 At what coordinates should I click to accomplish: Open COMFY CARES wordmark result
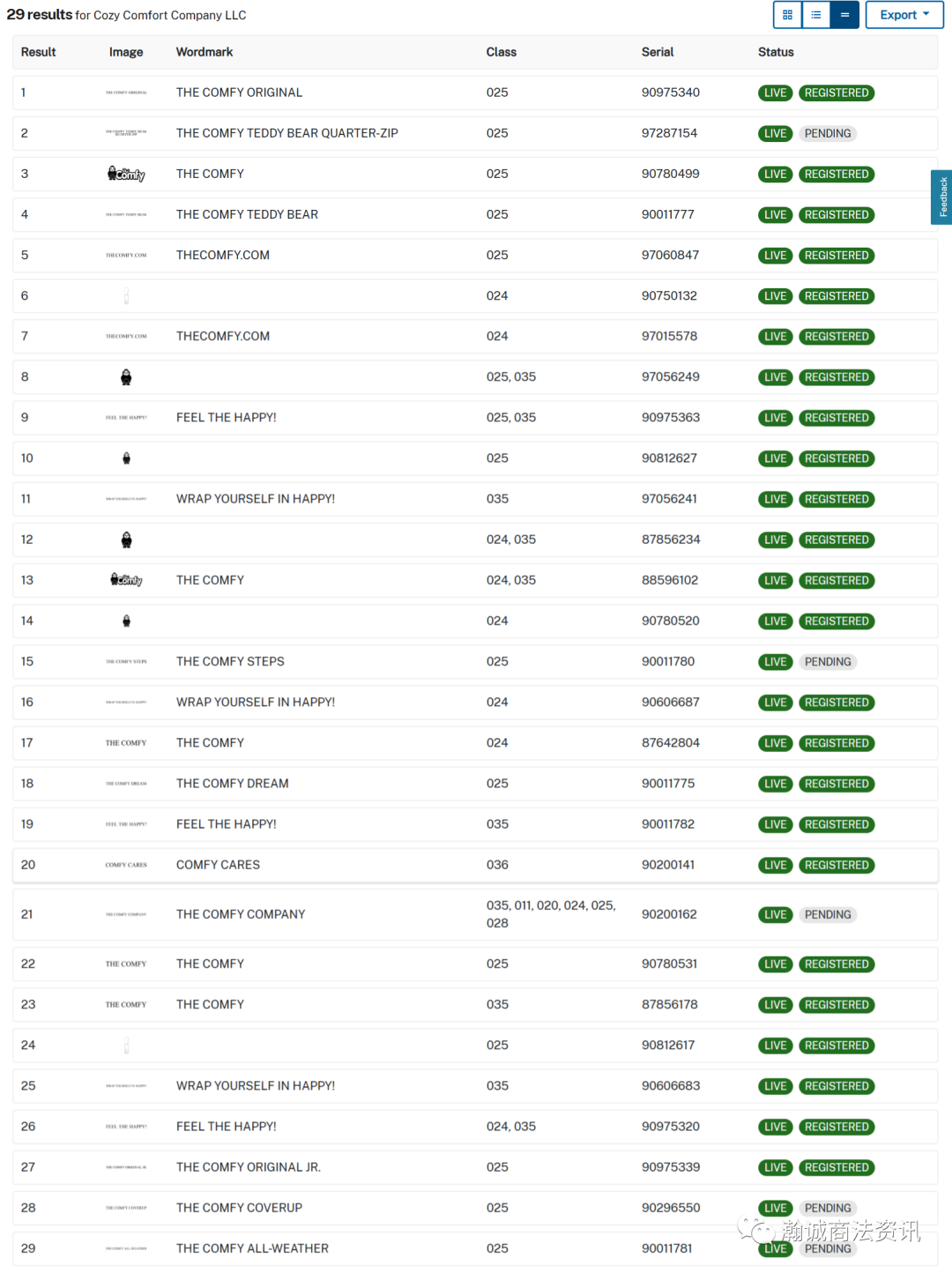point(218,865)
